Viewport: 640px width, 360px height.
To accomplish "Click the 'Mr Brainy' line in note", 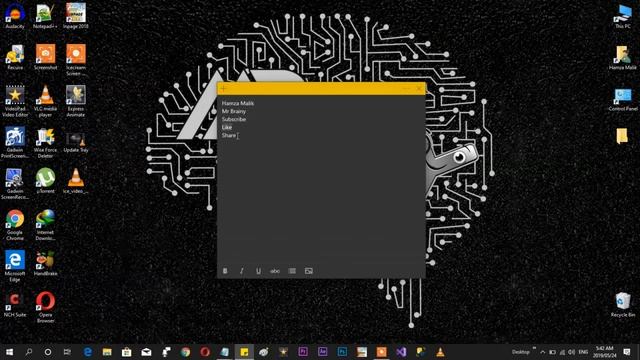I will (x=233, y=111).
